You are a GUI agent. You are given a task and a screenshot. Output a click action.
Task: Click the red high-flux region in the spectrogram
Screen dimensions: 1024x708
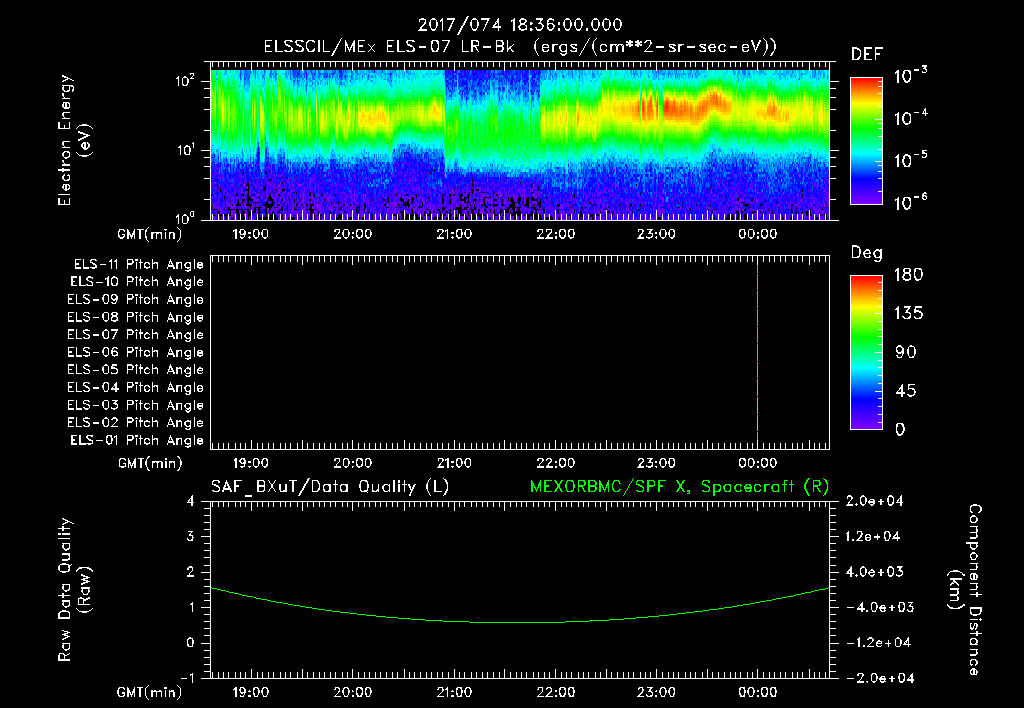(x=682, y=106)
